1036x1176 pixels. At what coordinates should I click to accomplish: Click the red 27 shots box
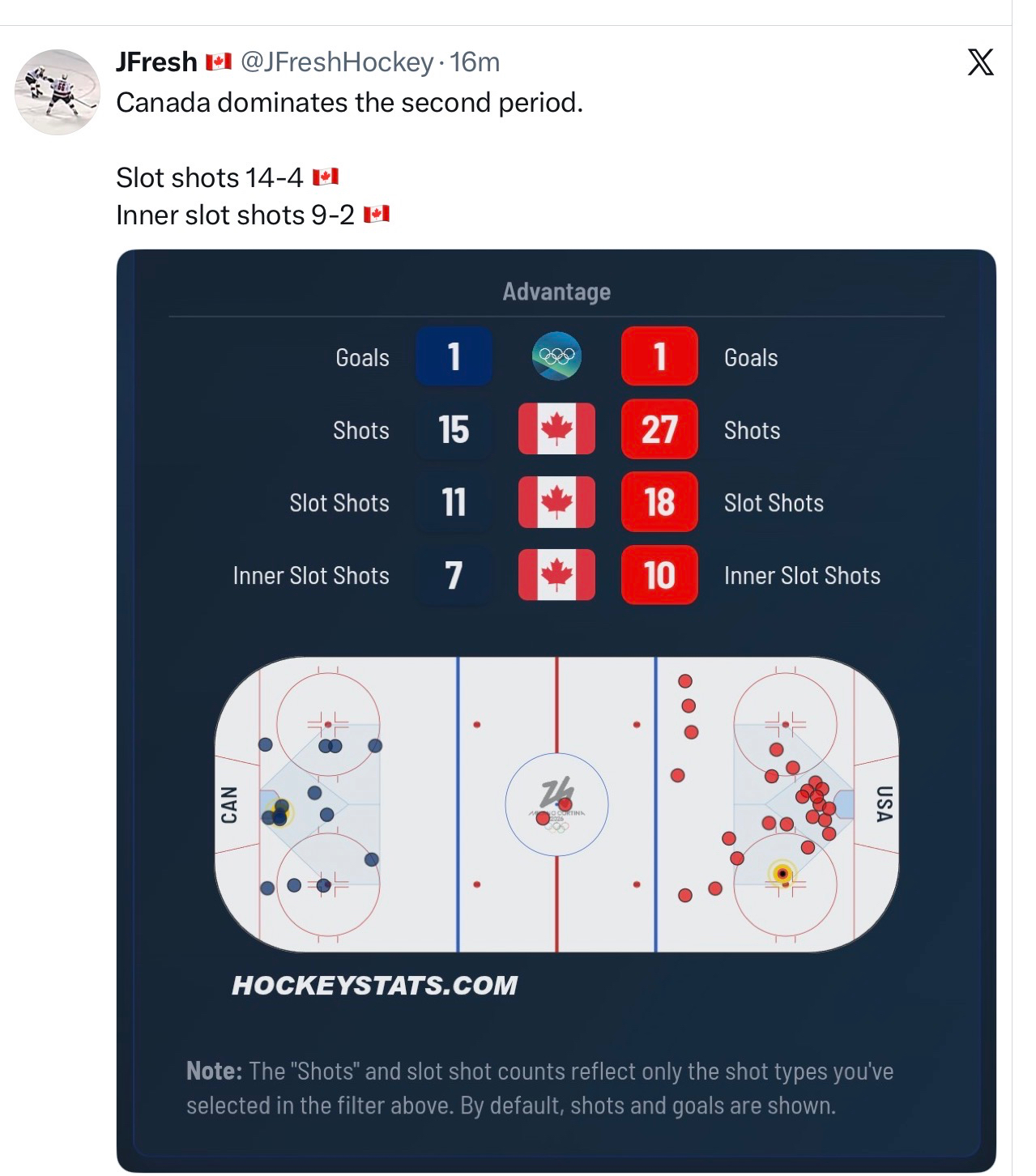point(659,429)
